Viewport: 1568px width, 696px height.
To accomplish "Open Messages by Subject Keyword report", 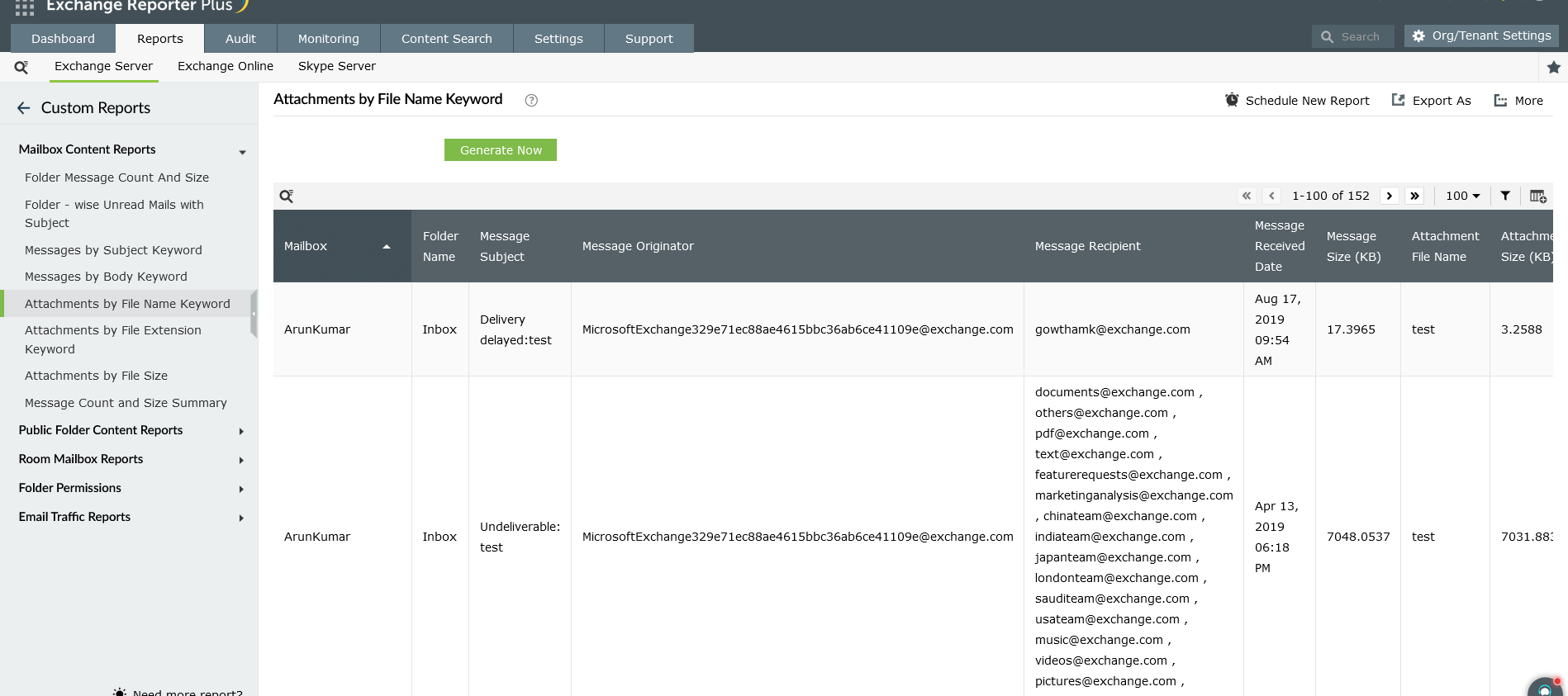I will coord(113,250).
